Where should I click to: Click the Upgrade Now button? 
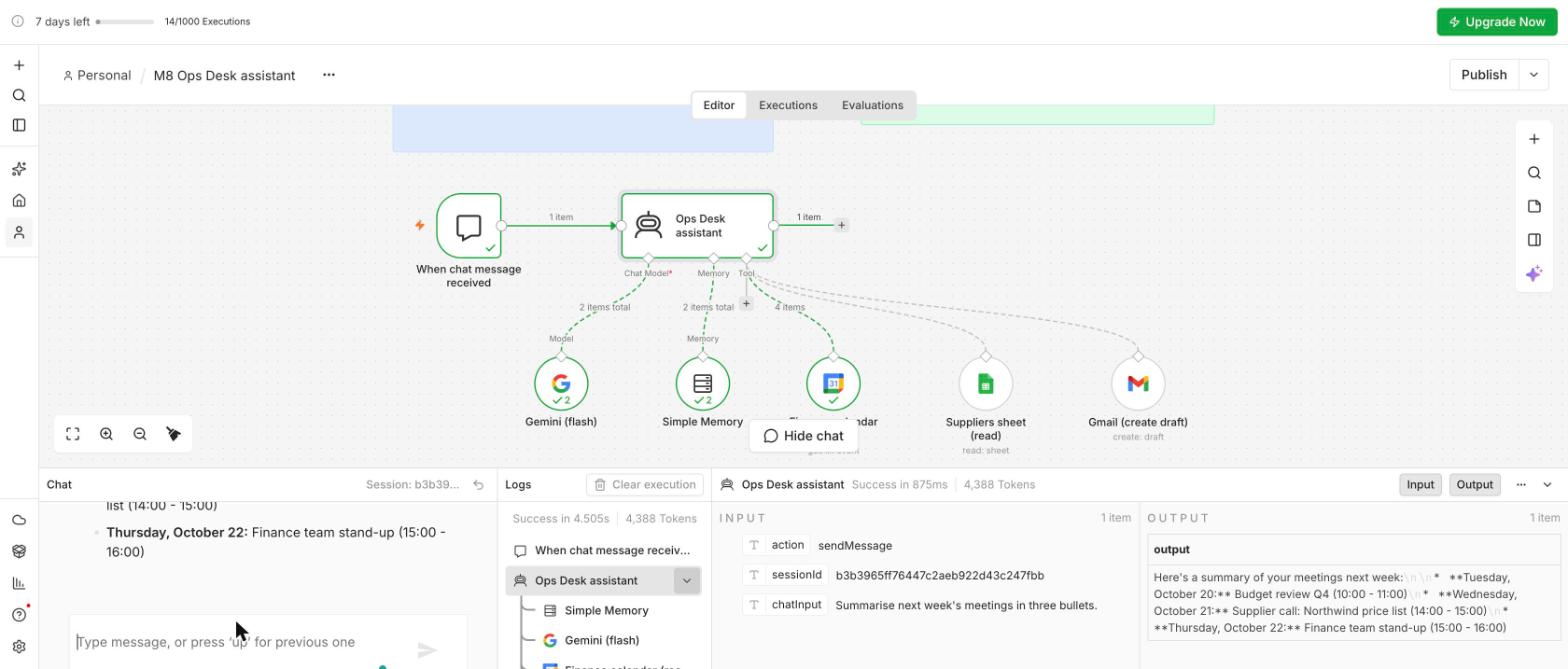[x=1497, y=22]
